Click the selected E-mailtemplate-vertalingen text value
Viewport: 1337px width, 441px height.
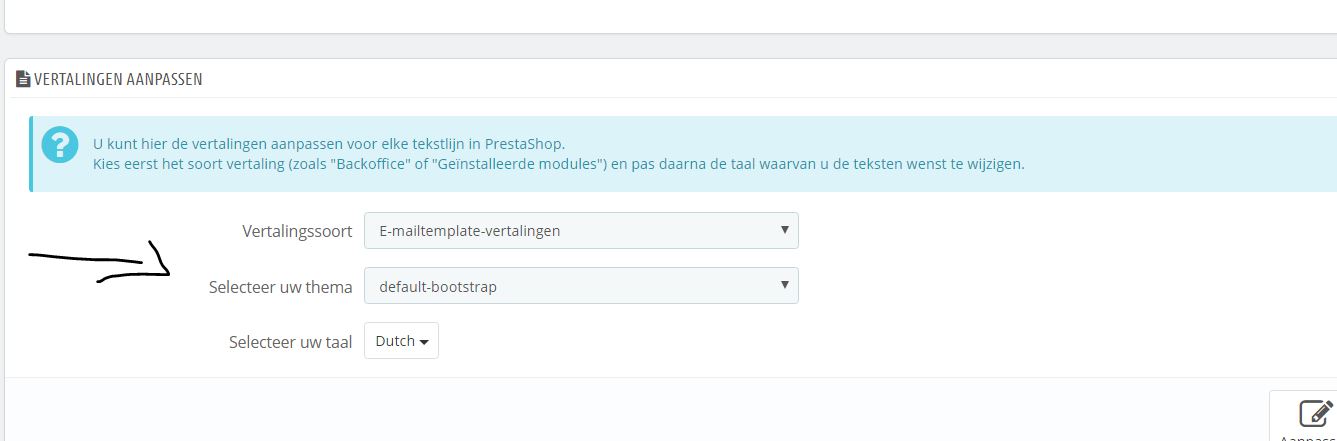(470, 231)
